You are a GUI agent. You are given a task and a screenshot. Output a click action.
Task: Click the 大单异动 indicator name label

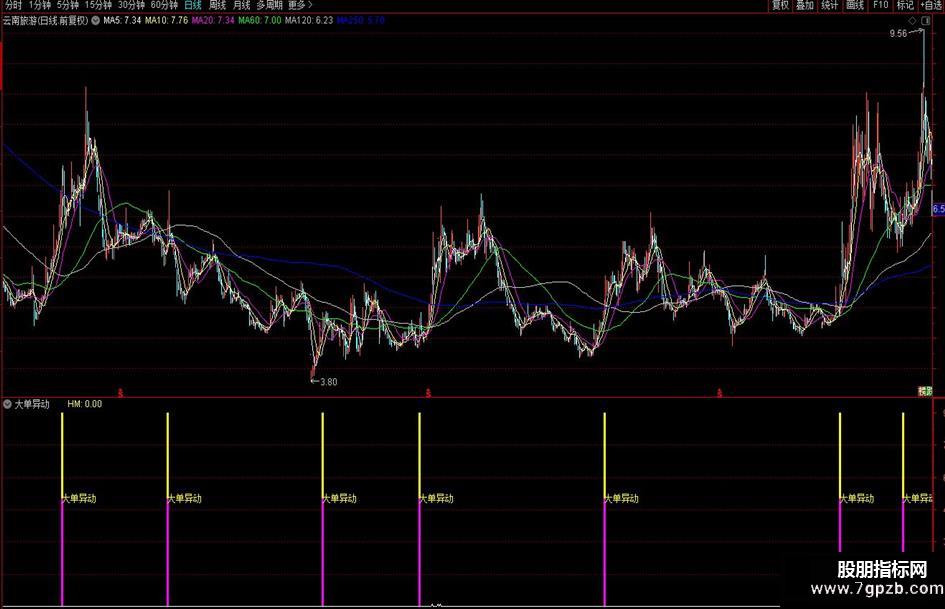click(x=32, y=404)
